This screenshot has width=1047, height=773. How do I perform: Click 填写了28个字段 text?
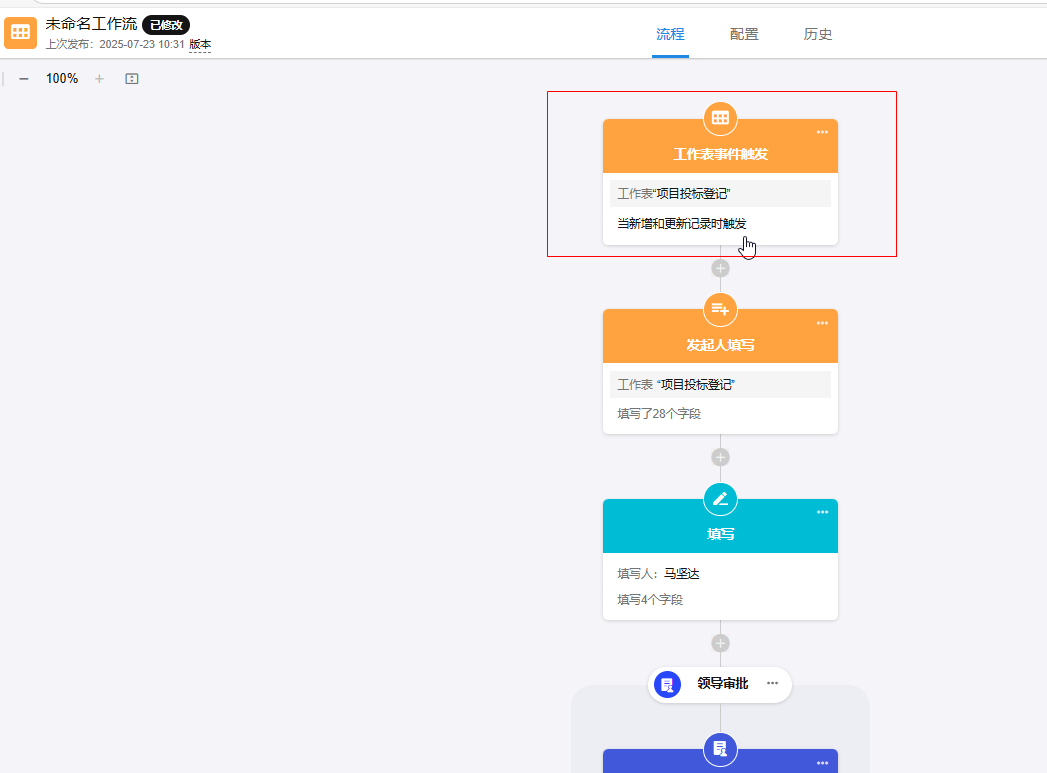[659, 414]
